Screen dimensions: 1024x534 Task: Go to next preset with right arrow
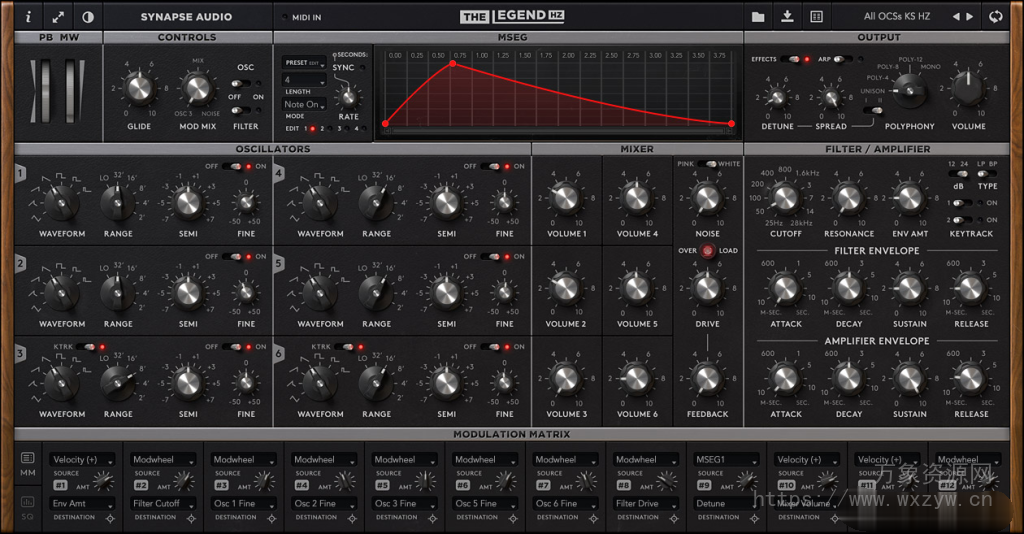point(970,17)
